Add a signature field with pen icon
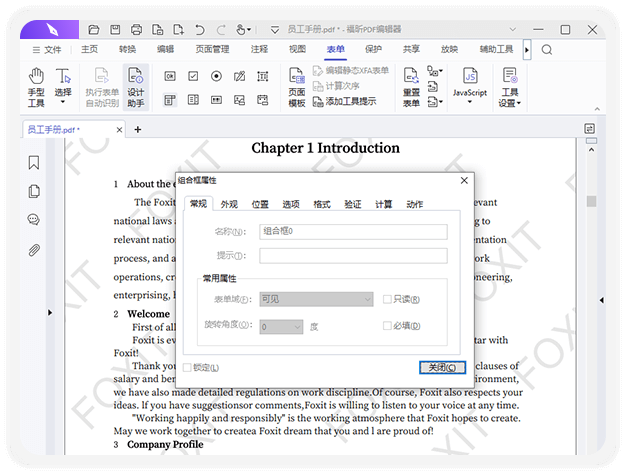The image size is (626, 475). [240, 76]
